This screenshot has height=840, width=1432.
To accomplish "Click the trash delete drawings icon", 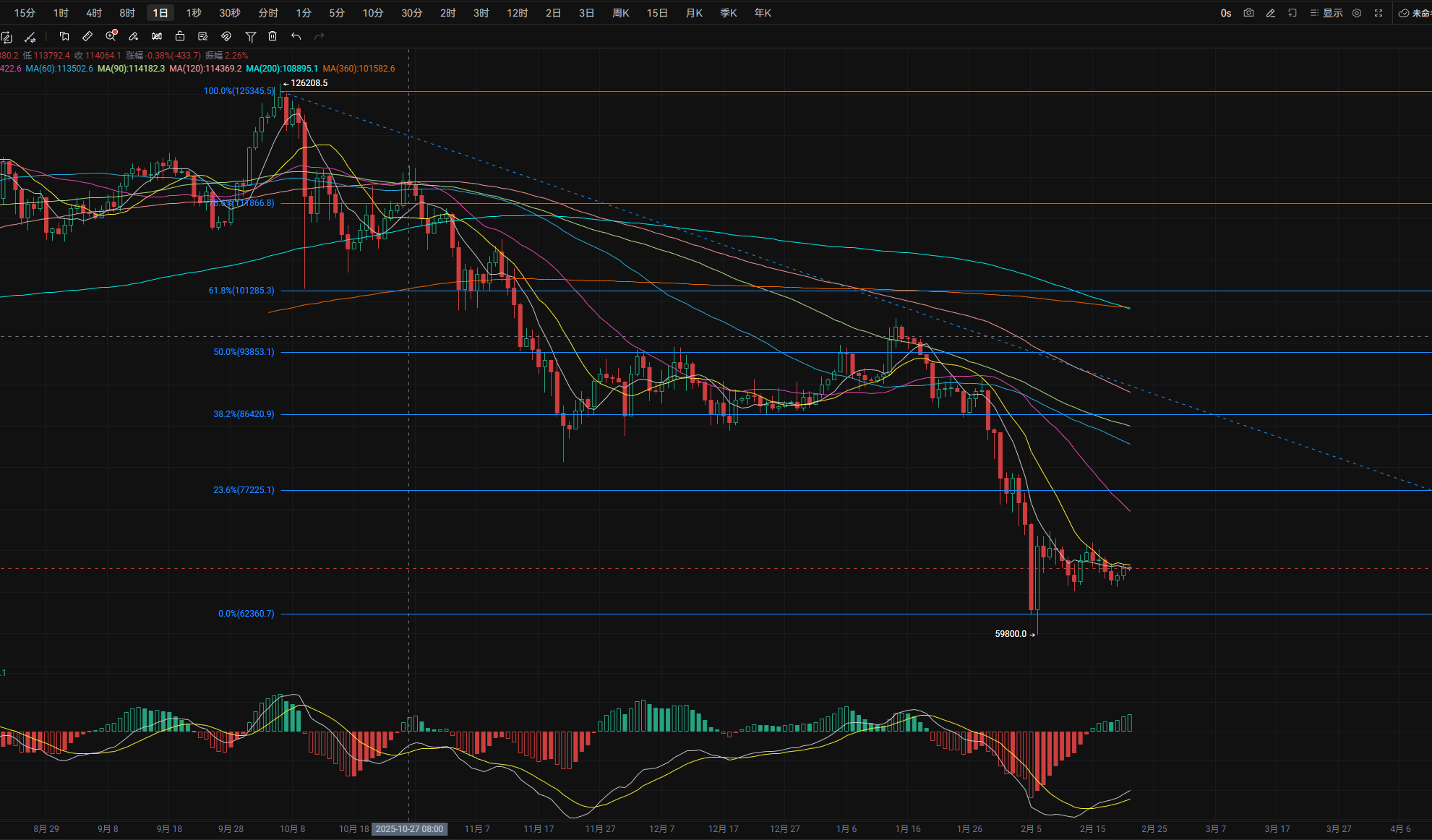I will point(273,36).
